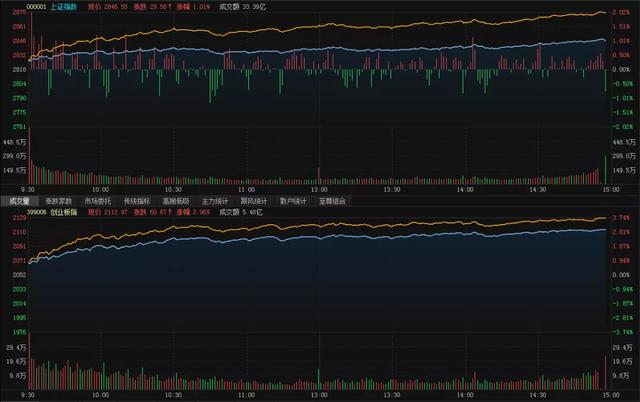Click the 3.74% top percentage label
This screenshot has width=640, height=402.
[x=621, y=218]
